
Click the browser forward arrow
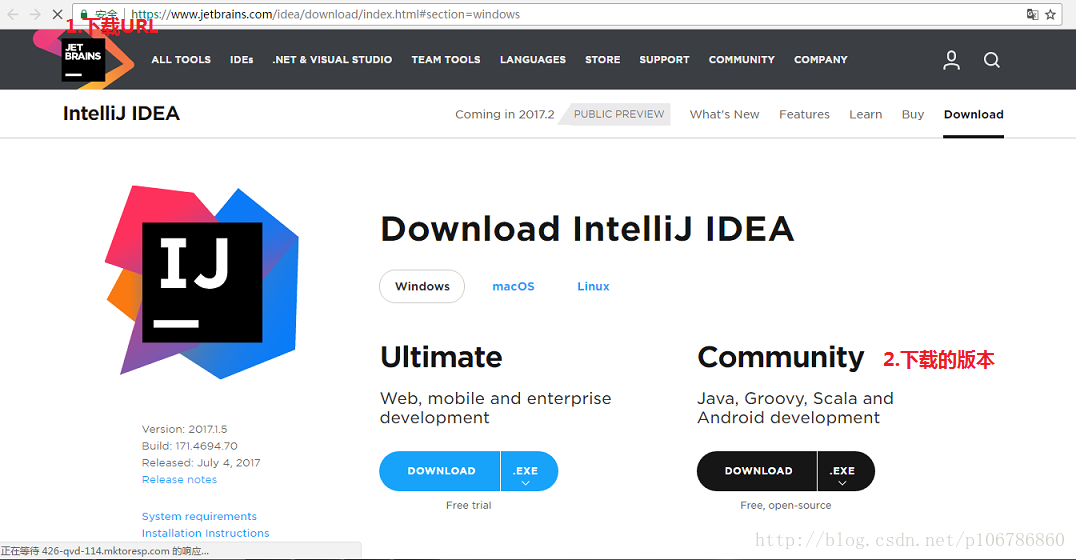35,14
